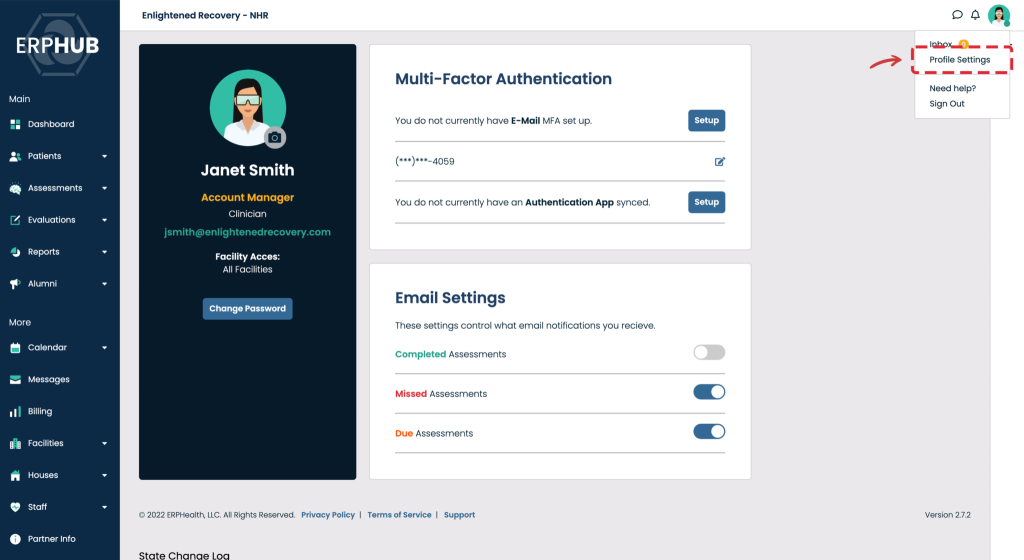Open notifications bell icon
This screenshot has width=1024, height=560.
[975, 15]
